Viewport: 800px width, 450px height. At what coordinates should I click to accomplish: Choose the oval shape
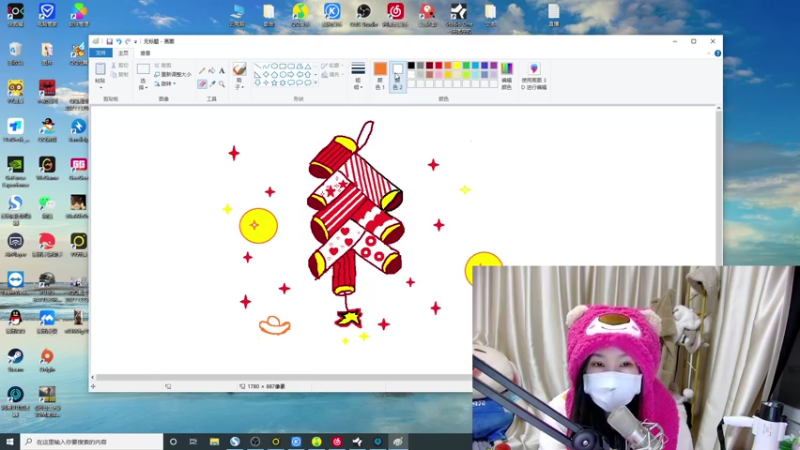pyautogui.click(x=274, y=66)
